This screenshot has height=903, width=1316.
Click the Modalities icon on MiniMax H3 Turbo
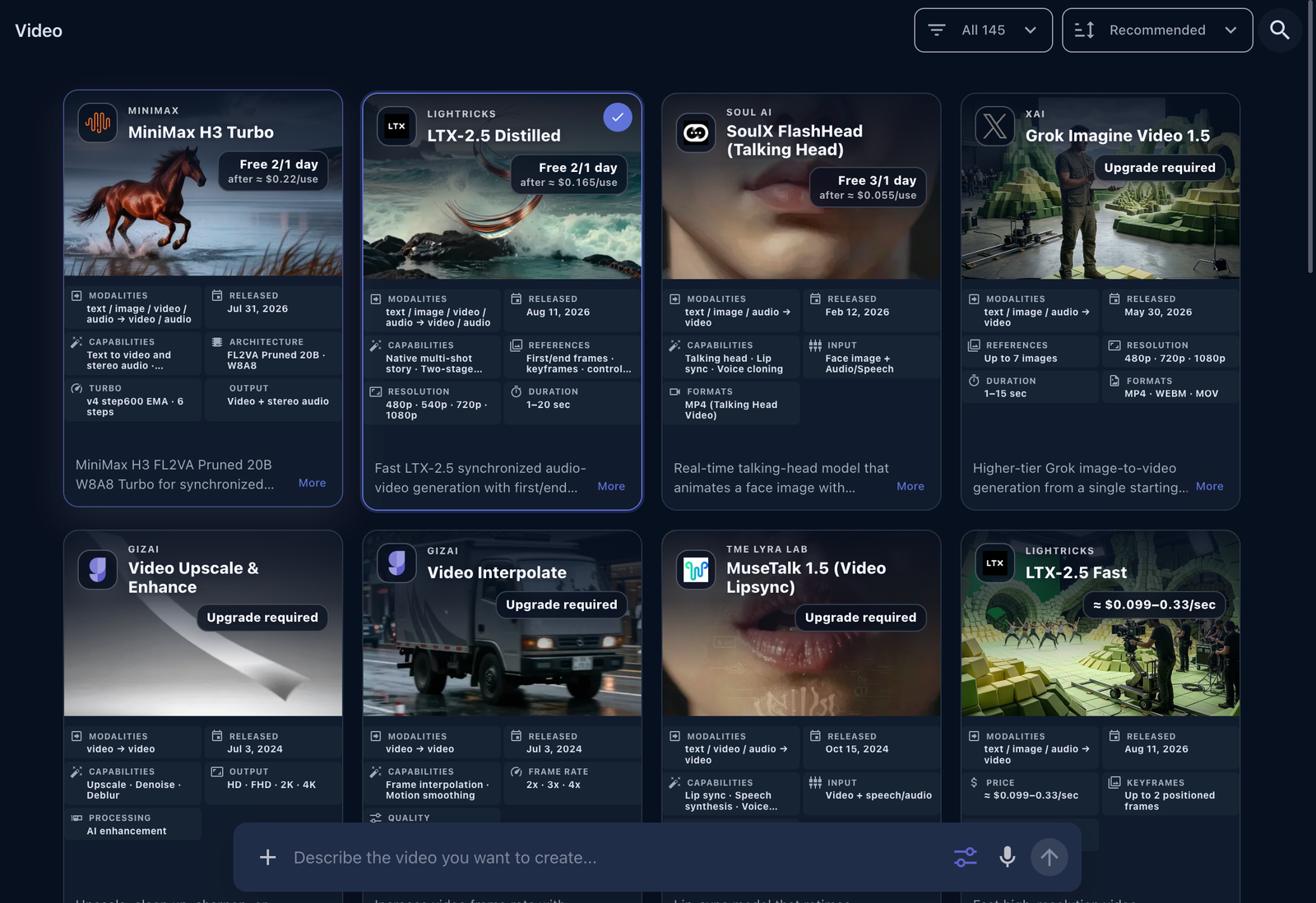tap(76, 296)
